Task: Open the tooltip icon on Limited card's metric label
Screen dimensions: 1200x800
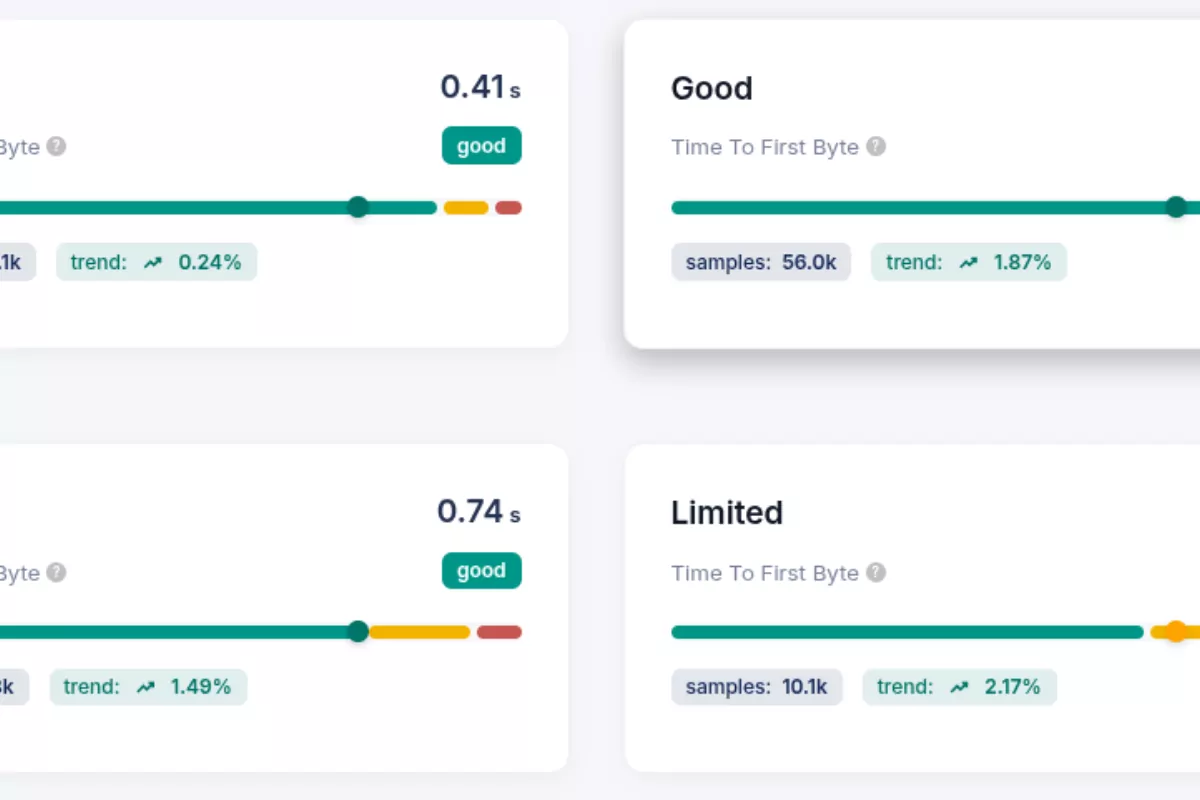Action: point(876,572)
